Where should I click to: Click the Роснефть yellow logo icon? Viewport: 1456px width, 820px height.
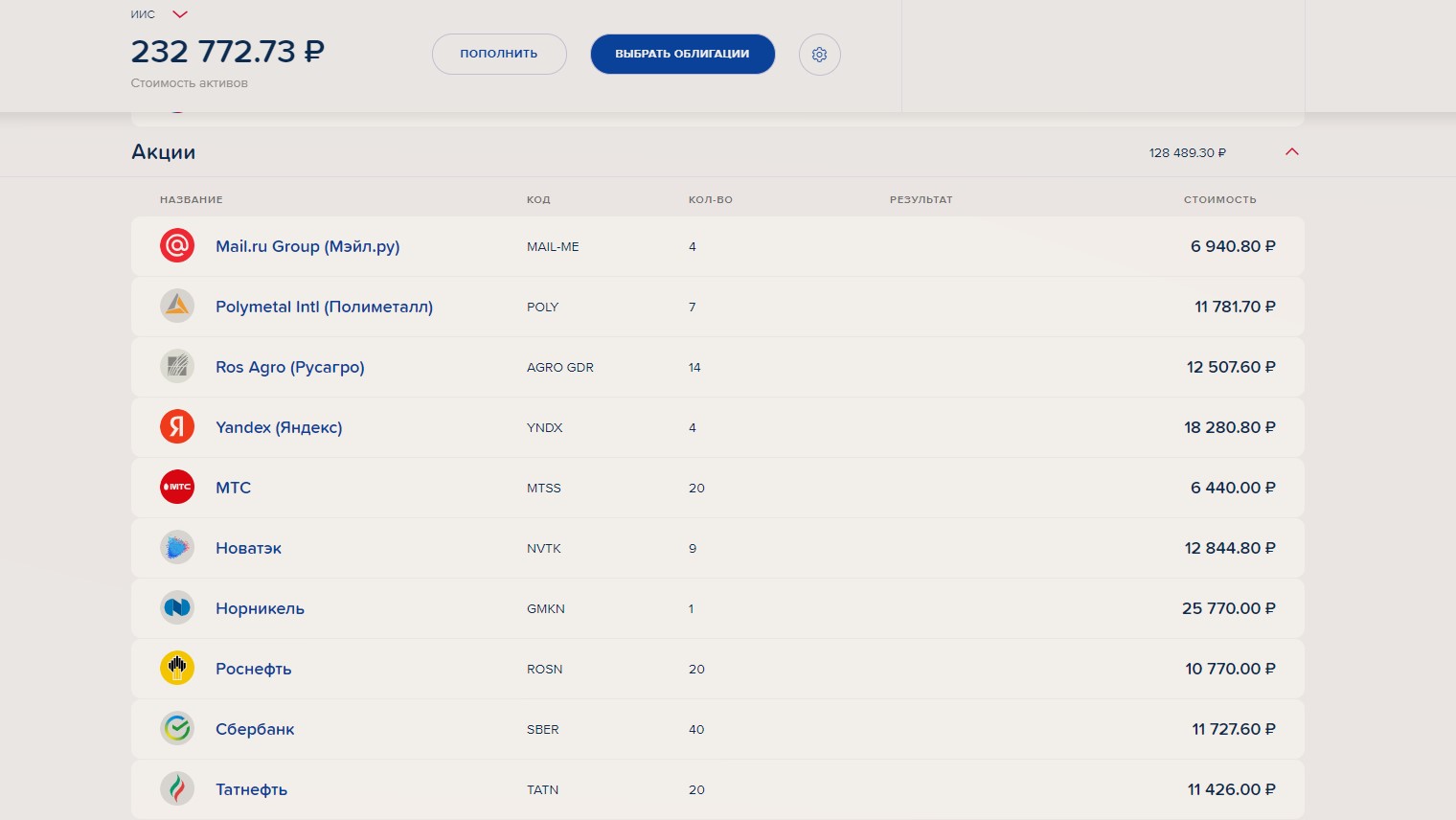(177, 669)
